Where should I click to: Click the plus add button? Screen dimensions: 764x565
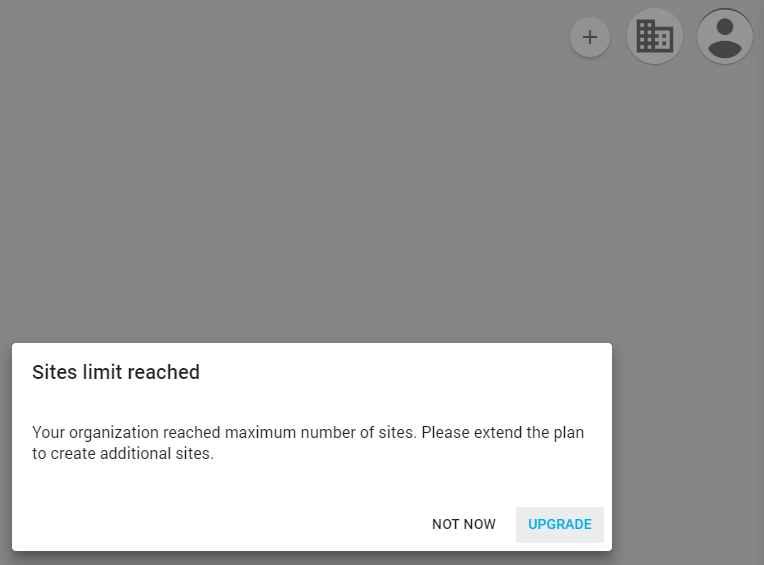pyautogui.click(x=590, y=37)
